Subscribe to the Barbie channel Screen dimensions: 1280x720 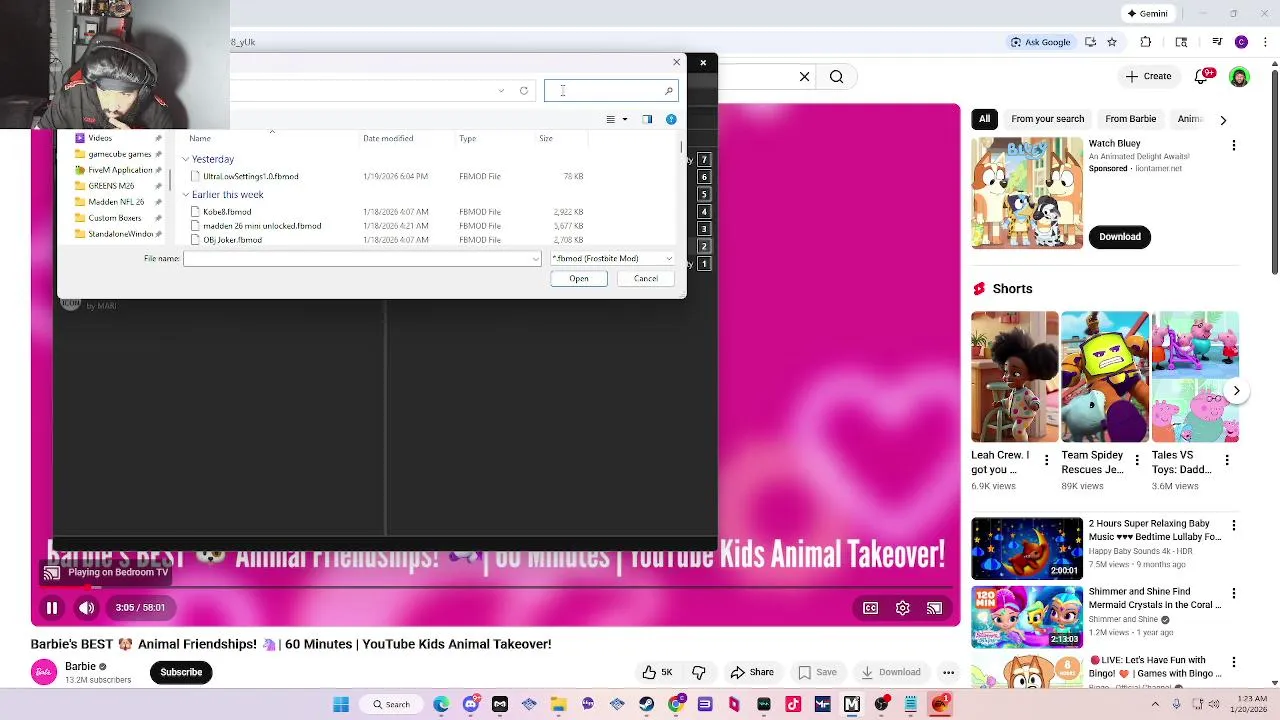pyautogui.click(x=181, y=672)
